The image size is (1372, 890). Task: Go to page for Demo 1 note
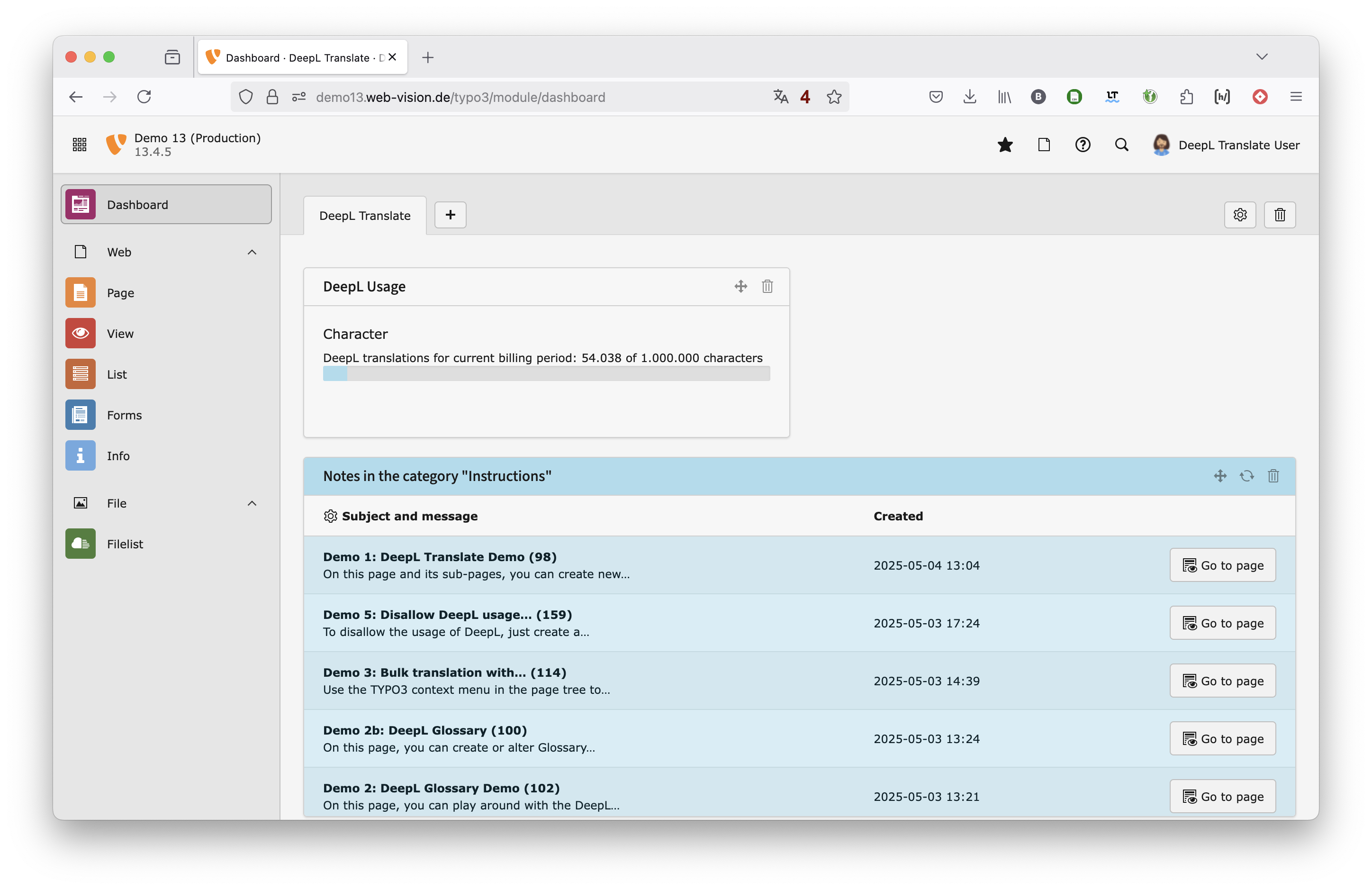1223,565
